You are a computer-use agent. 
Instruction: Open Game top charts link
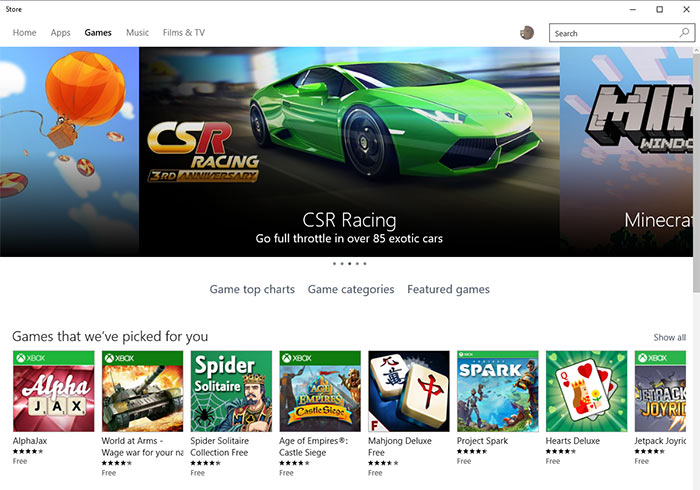tap(252, 290)
